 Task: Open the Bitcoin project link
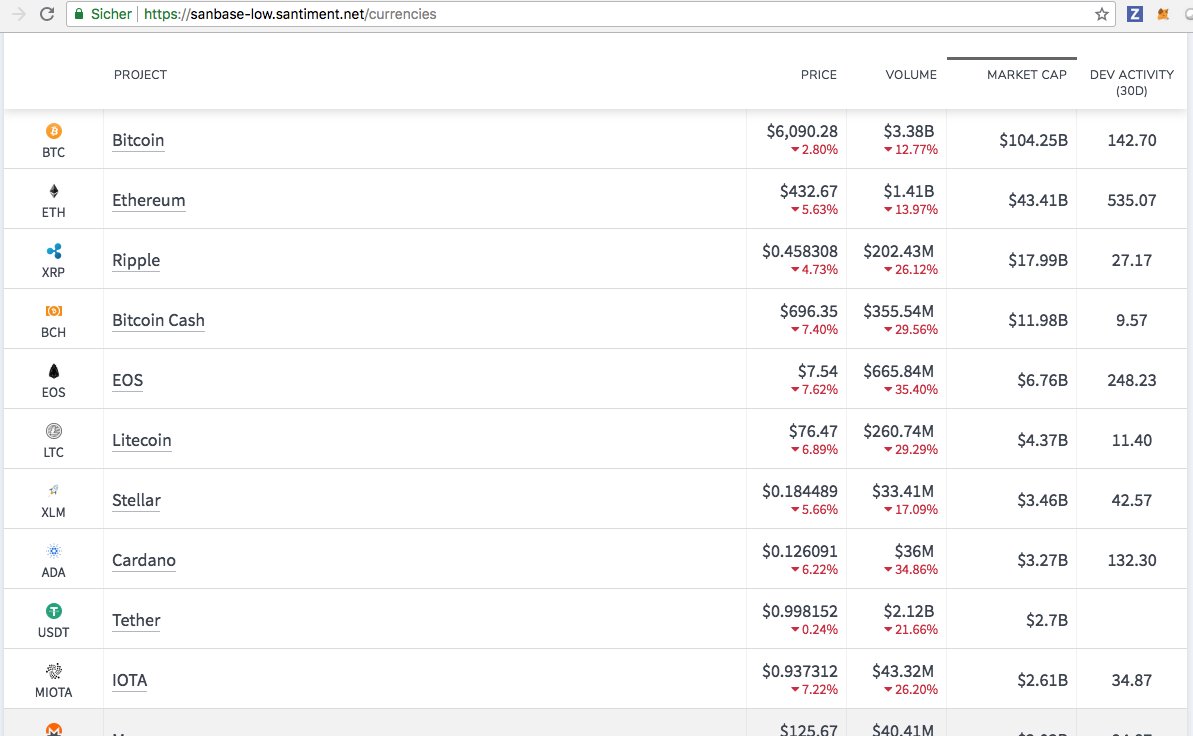(138, 140)
